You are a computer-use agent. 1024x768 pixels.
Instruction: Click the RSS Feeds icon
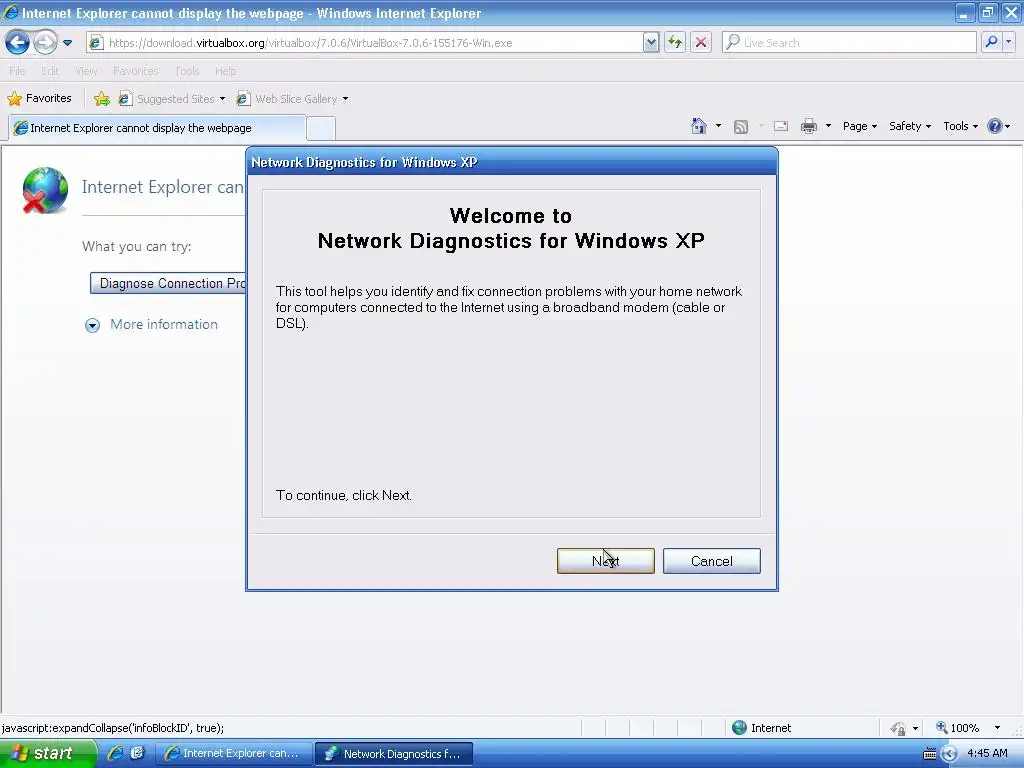[741, 127]
